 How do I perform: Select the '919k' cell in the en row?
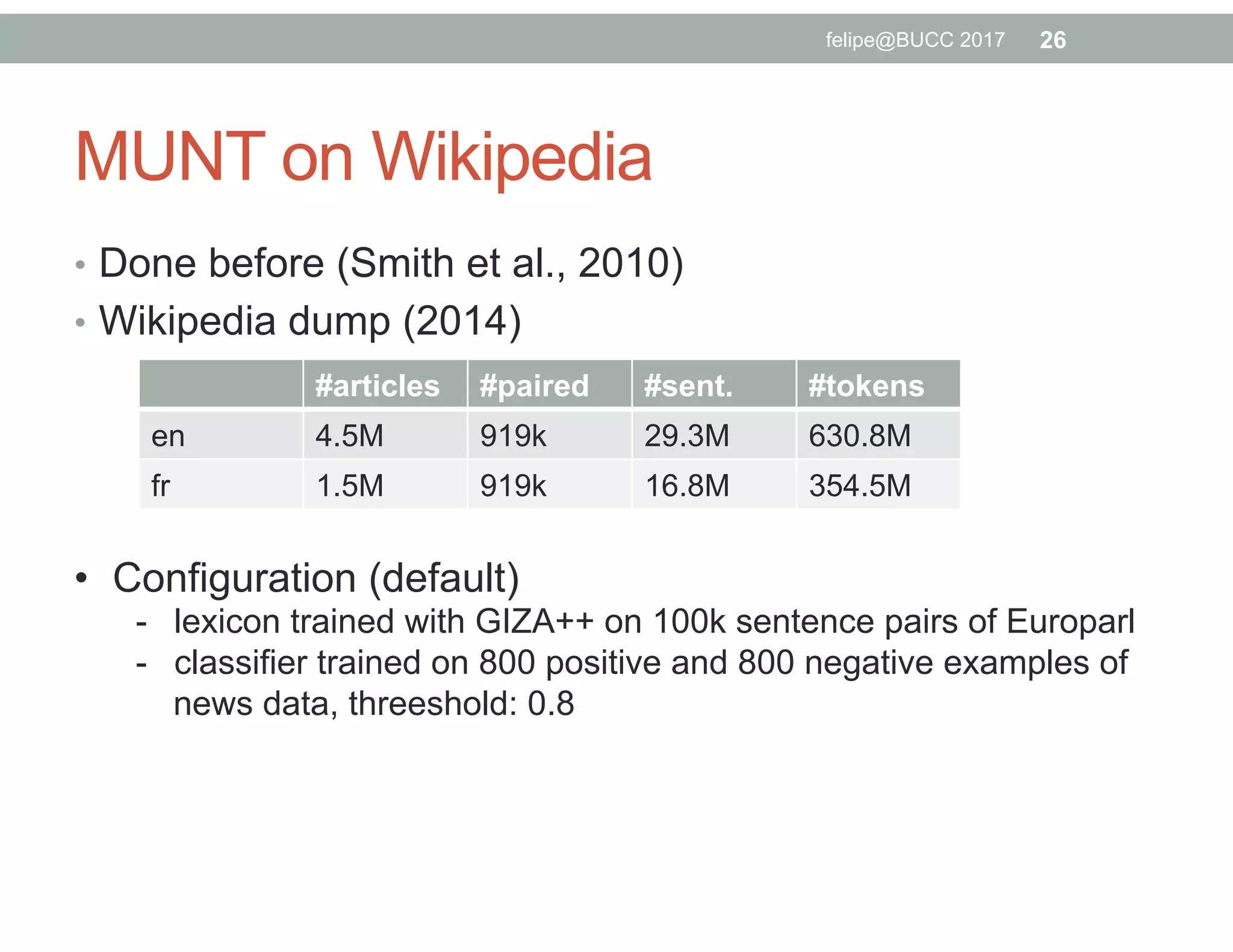[550, 434]
